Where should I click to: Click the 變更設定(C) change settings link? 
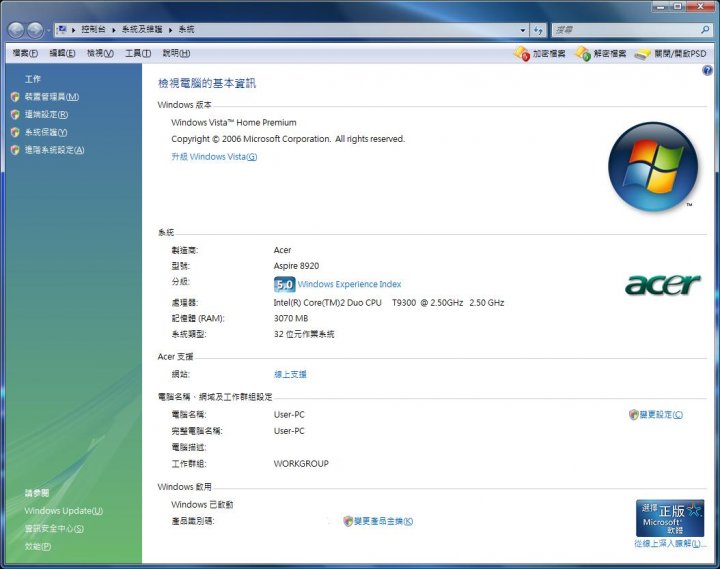(x=661, y=415)
